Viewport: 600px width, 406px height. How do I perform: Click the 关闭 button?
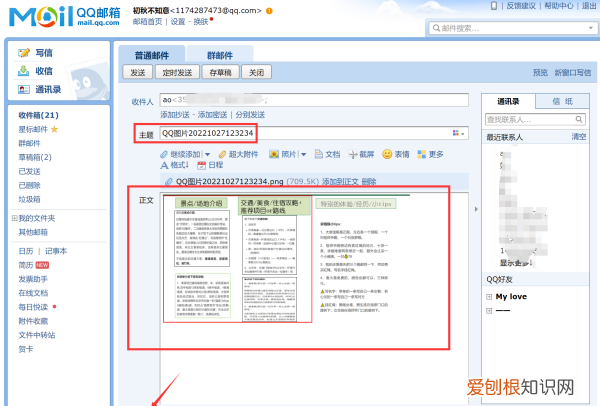click(x=256, y=72)
